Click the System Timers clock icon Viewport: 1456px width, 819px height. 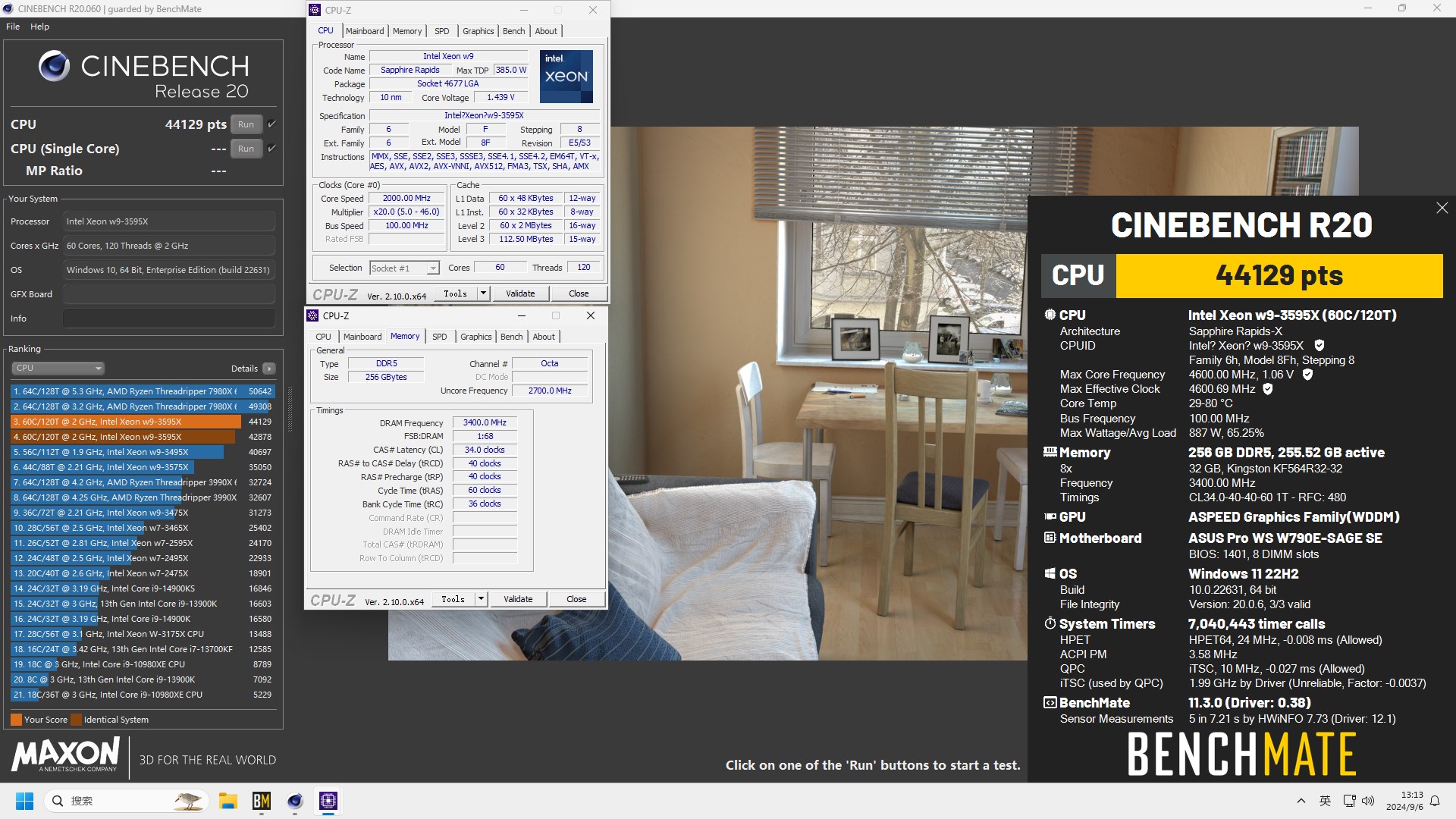click(1050, 623)
